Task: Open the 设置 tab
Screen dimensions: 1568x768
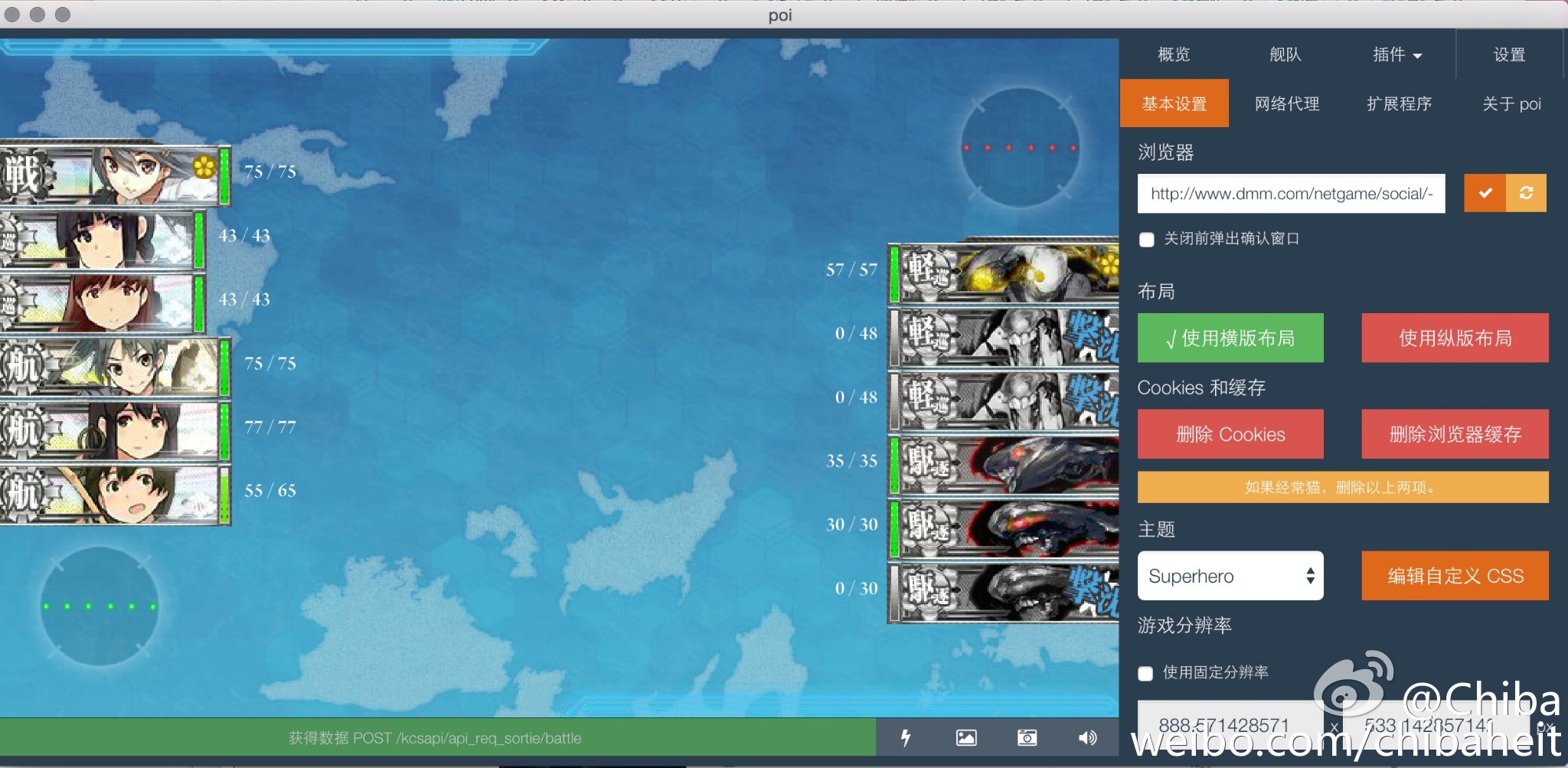Action: [1509, 54]
